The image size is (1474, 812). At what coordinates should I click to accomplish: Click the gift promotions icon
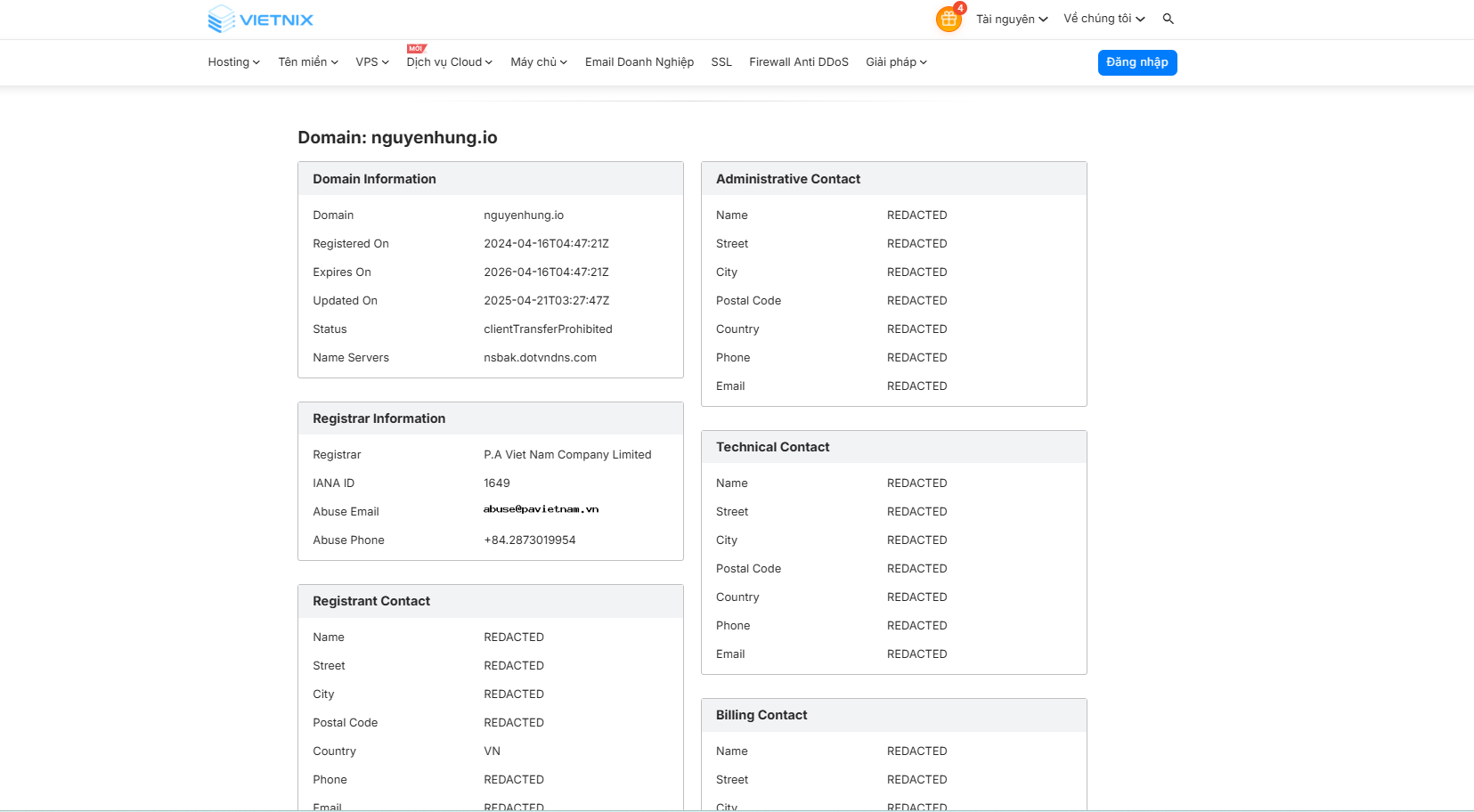tap(948, 19)
